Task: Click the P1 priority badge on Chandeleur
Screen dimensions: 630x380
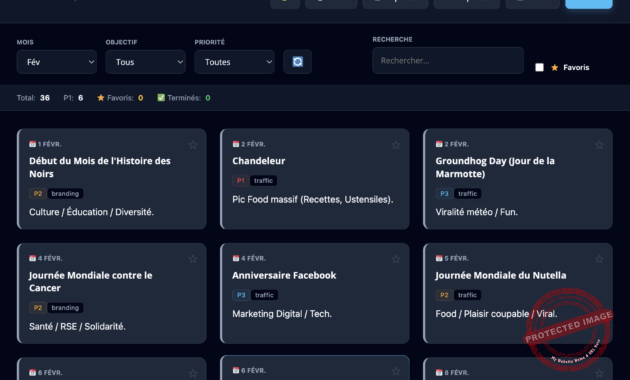Action: click(241, 181)
